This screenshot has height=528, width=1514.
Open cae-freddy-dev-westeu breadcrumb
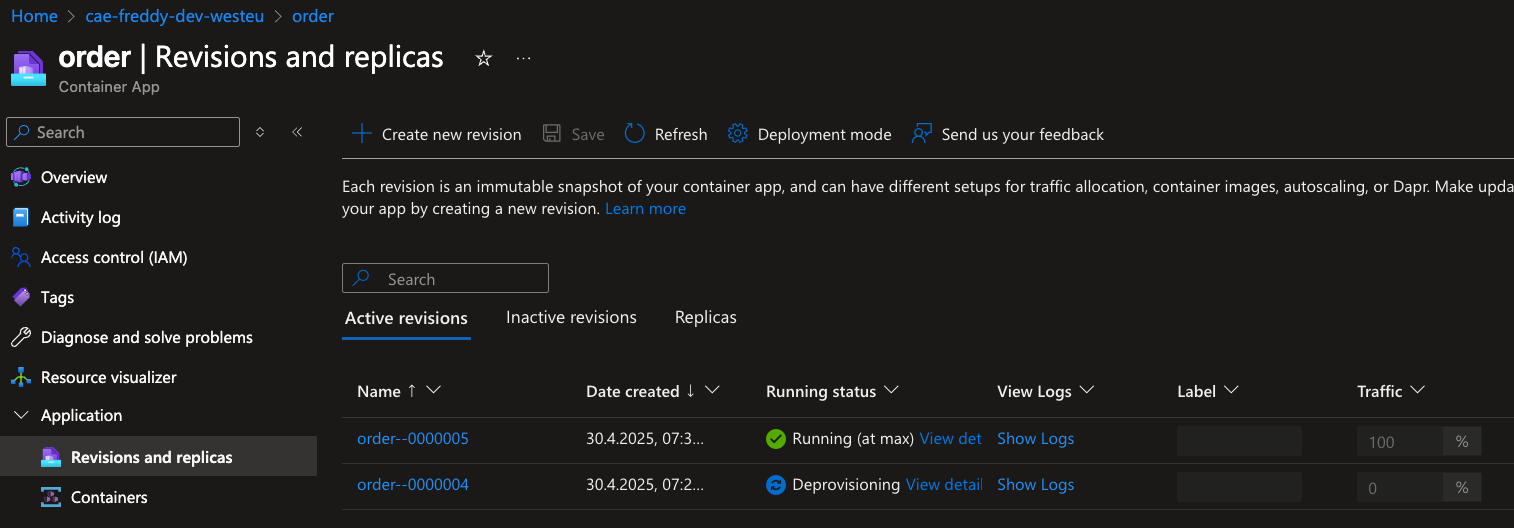pos(175,16)
